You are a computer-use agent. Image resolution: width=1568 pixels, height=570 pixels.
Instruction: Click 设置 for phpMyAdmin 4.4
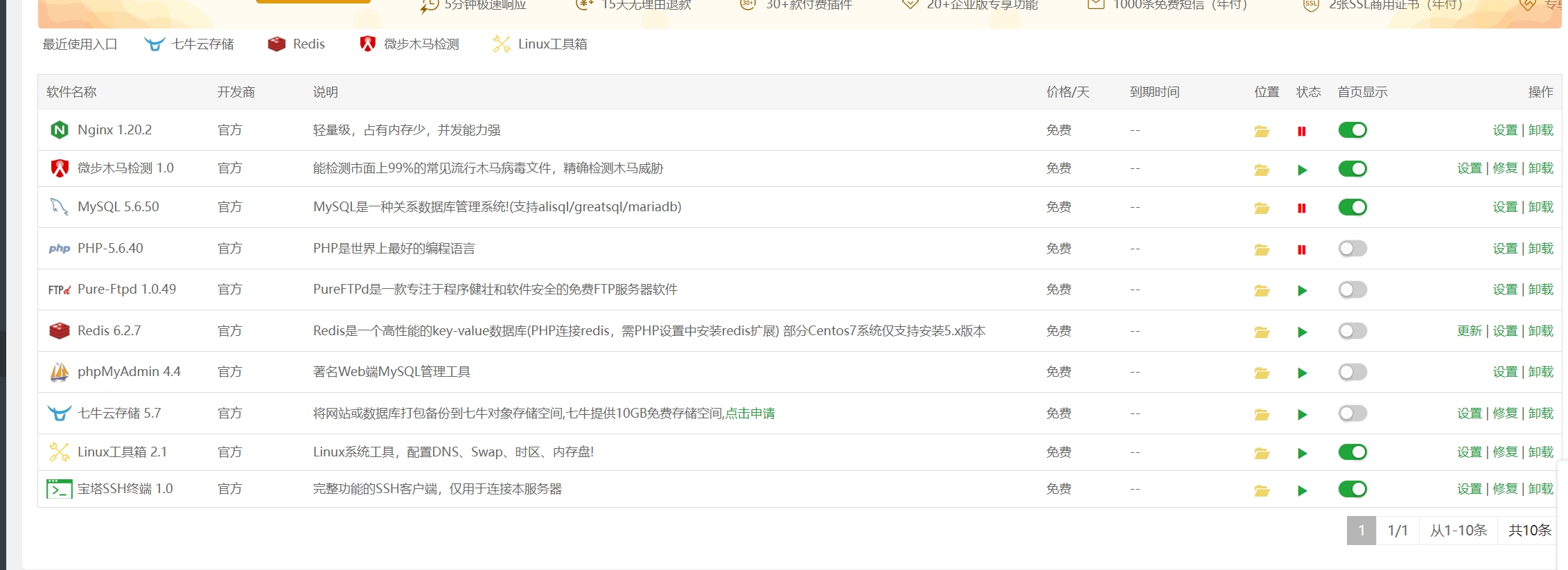(1505, 372)
